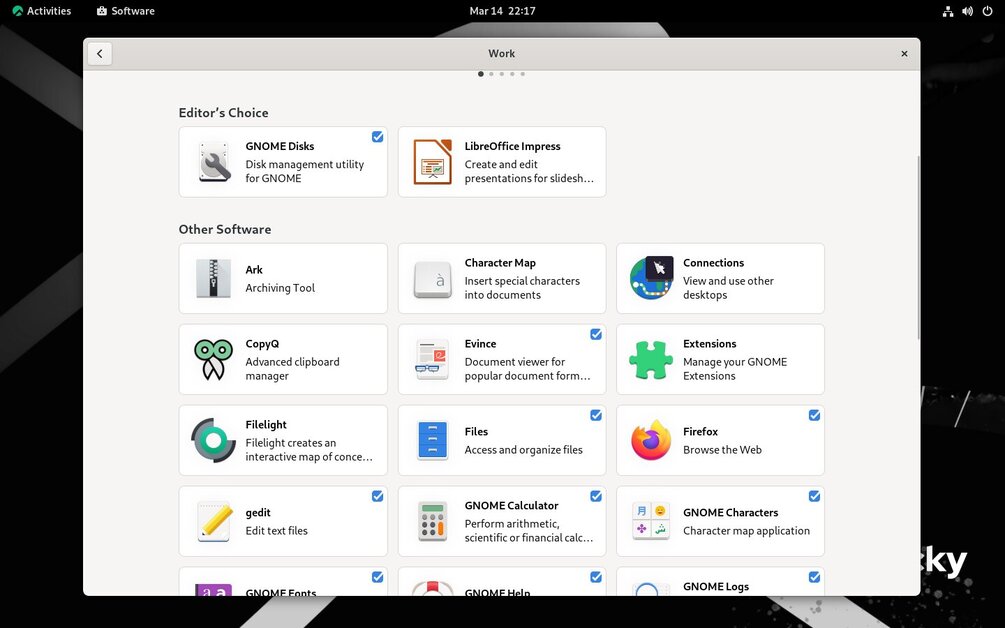Click the green Extensions puzzle piece icon
Image resolution: width=1005 pixels, height=628 pixels.
(x=651, y=359)
